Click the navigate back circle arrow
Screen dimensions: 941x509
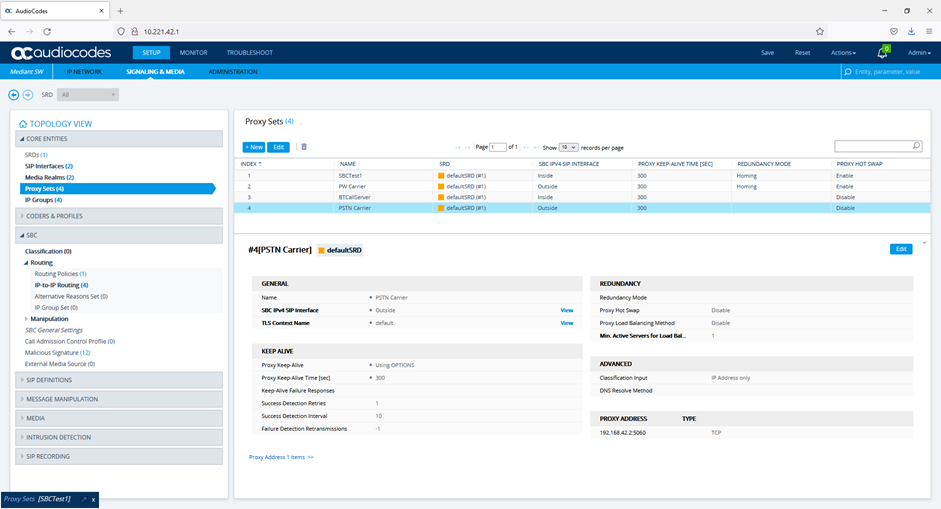coord(13,95)
